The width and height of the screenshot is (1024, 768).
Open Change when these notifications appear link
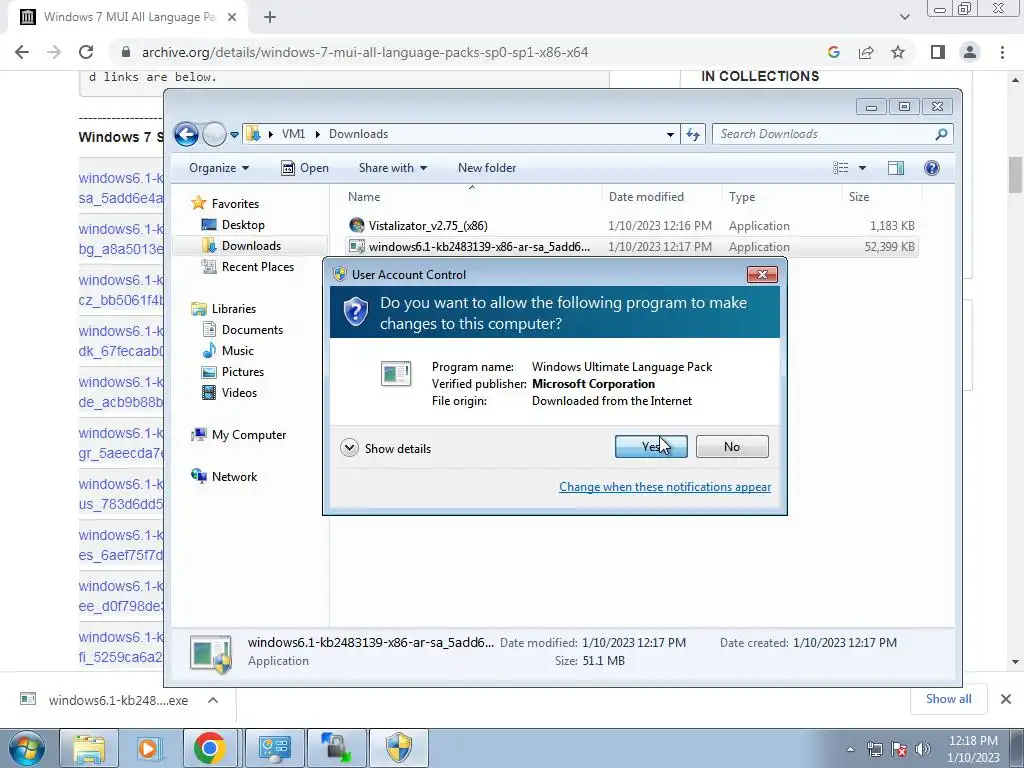pos(665,487)
